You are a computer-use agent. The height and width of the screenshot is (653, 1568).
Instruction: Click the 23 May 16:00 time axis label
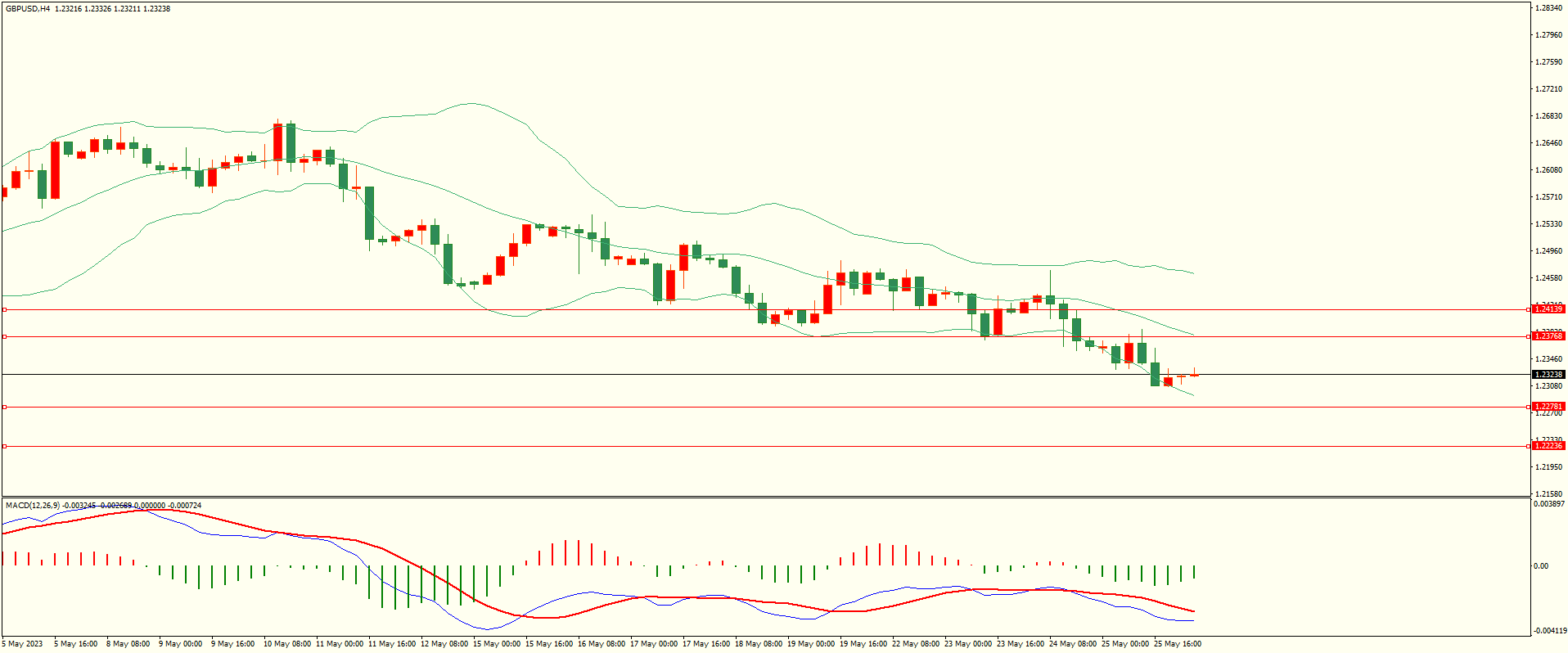coord(1020,644)
